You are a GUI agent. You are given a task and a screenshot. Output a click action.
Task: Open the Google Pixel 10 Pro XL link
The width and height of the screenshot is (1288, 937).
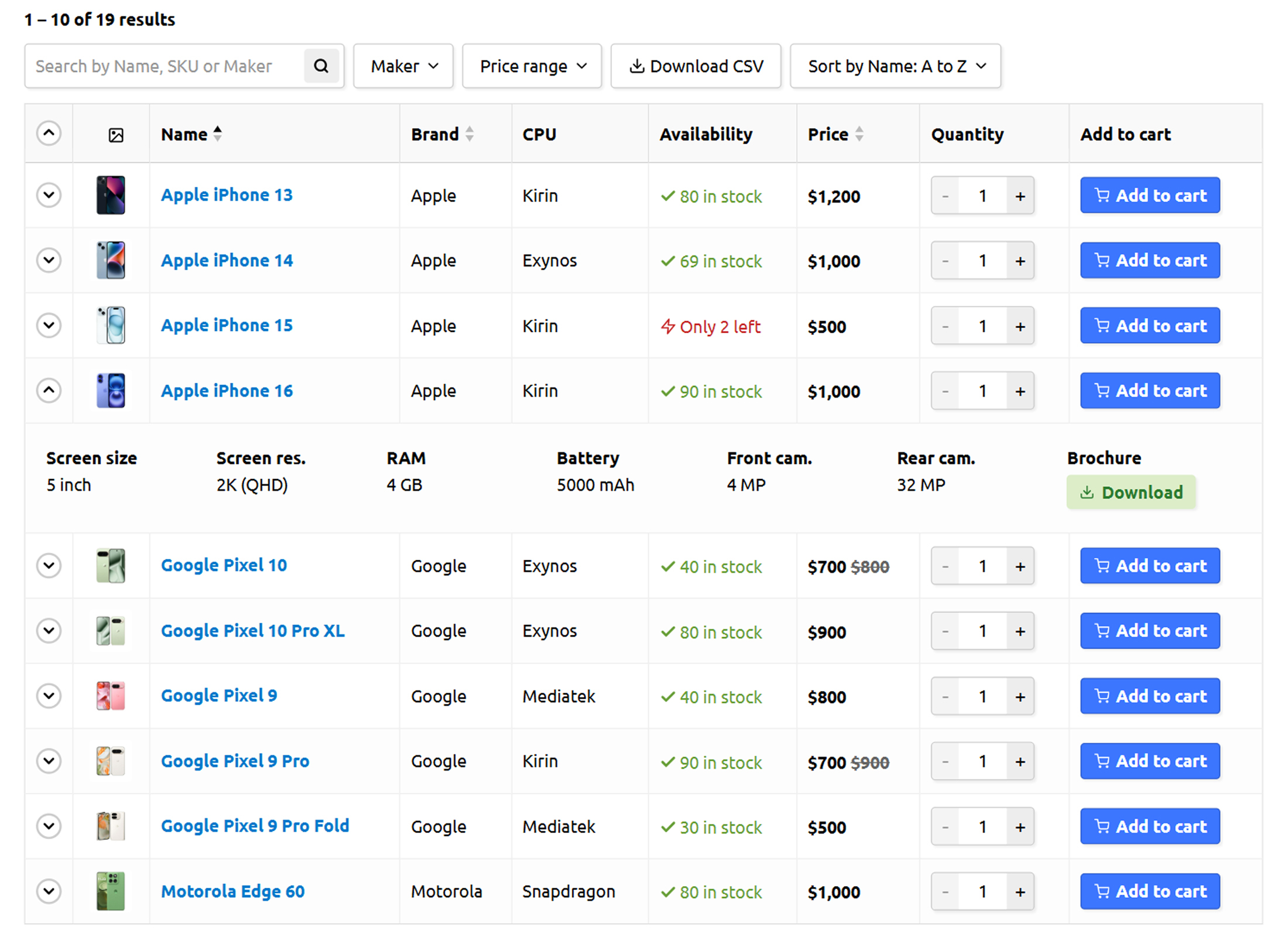click(253, 631)
